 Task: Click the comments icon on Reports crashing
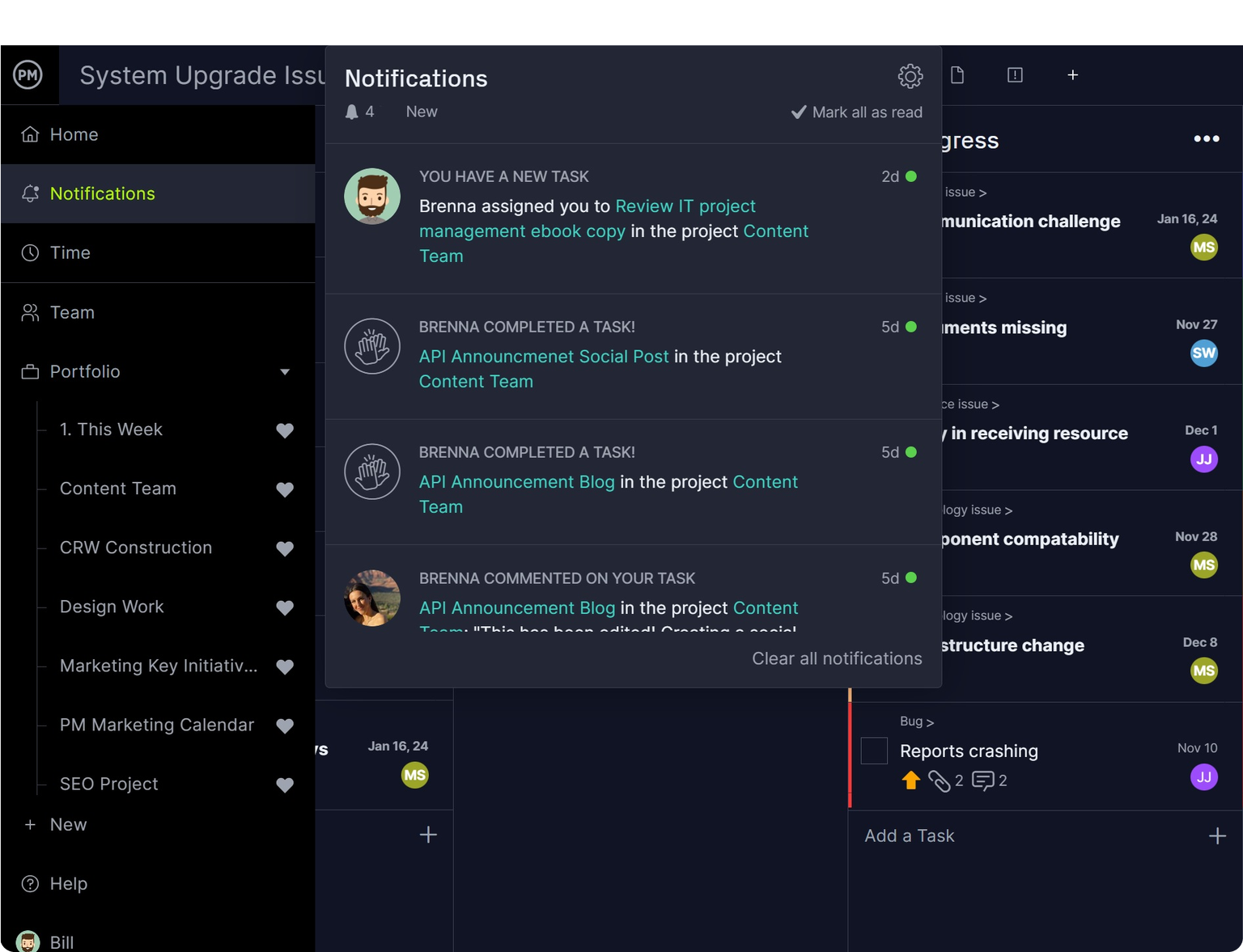[x=983, y=781]
